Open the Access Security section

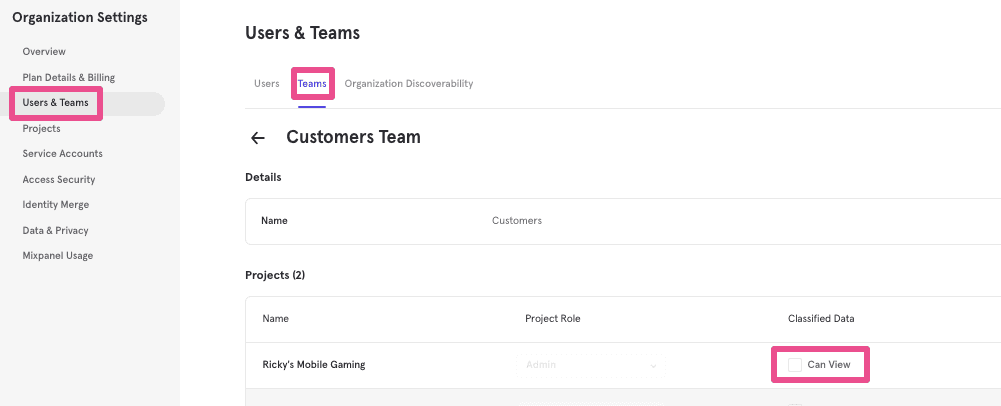coord(59,180)
